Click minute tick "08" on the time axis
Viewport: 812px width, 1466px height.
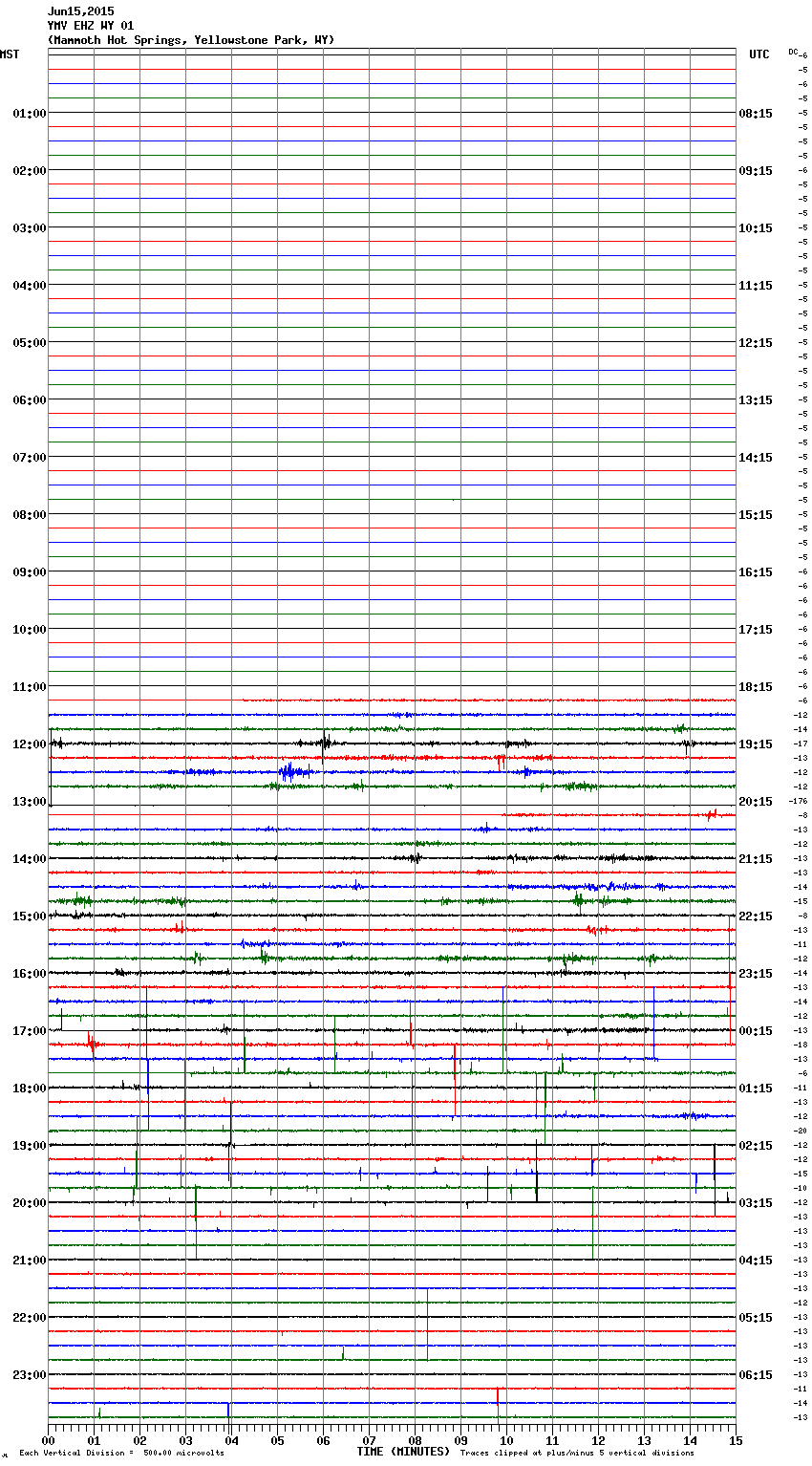coord(415,1440)
